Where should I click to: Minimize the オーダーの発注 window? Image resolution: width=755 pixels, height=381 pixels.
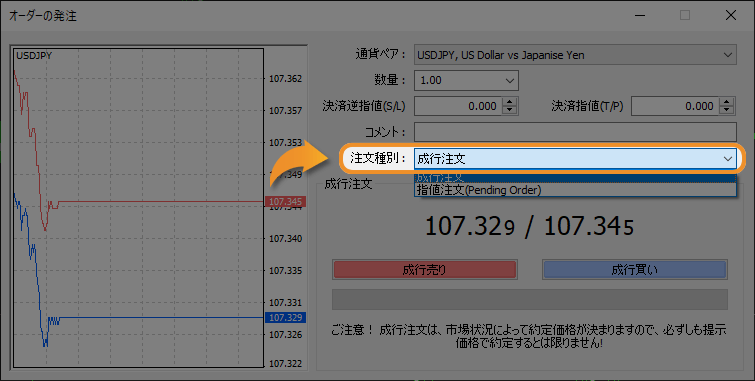pyautogui.click(x=640, y=15)
